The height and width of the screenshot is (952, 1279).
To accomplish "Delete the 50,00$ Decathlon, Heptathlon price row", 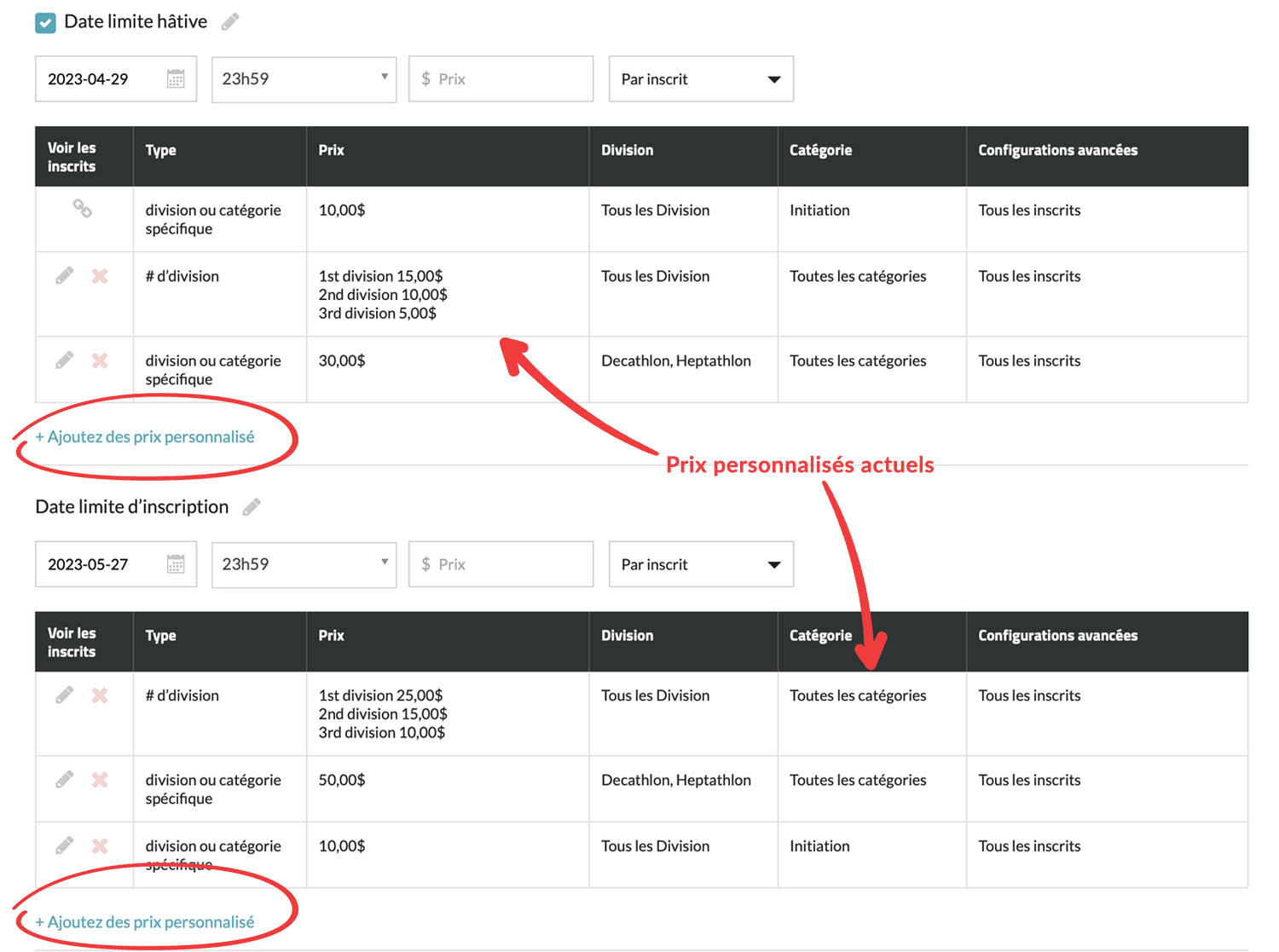I will (x=100, y=780).
